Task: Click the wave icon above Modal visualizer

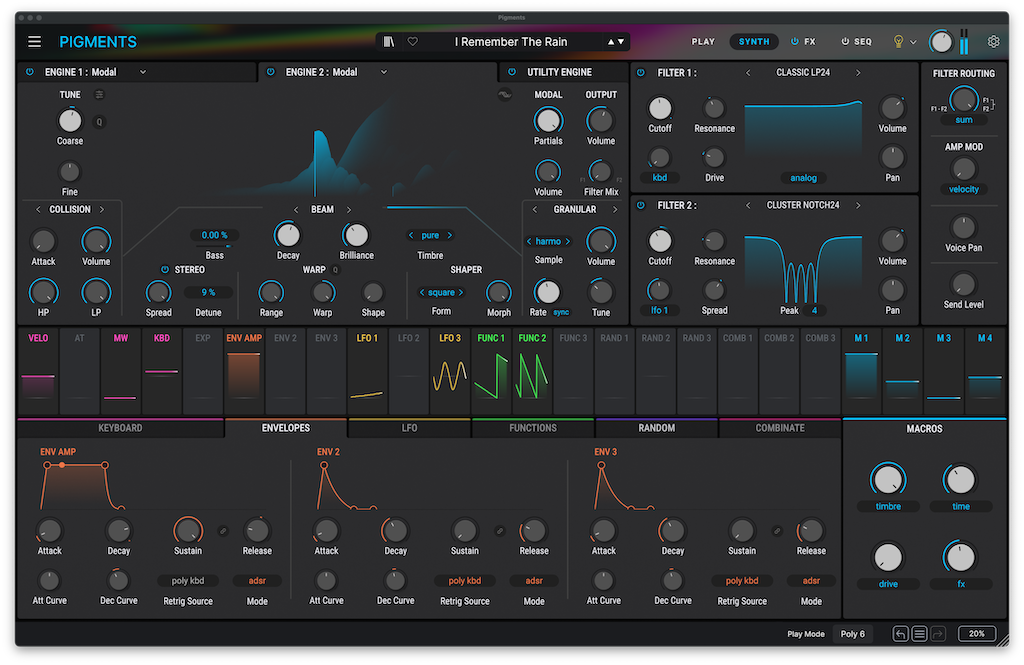Action: 504,95
